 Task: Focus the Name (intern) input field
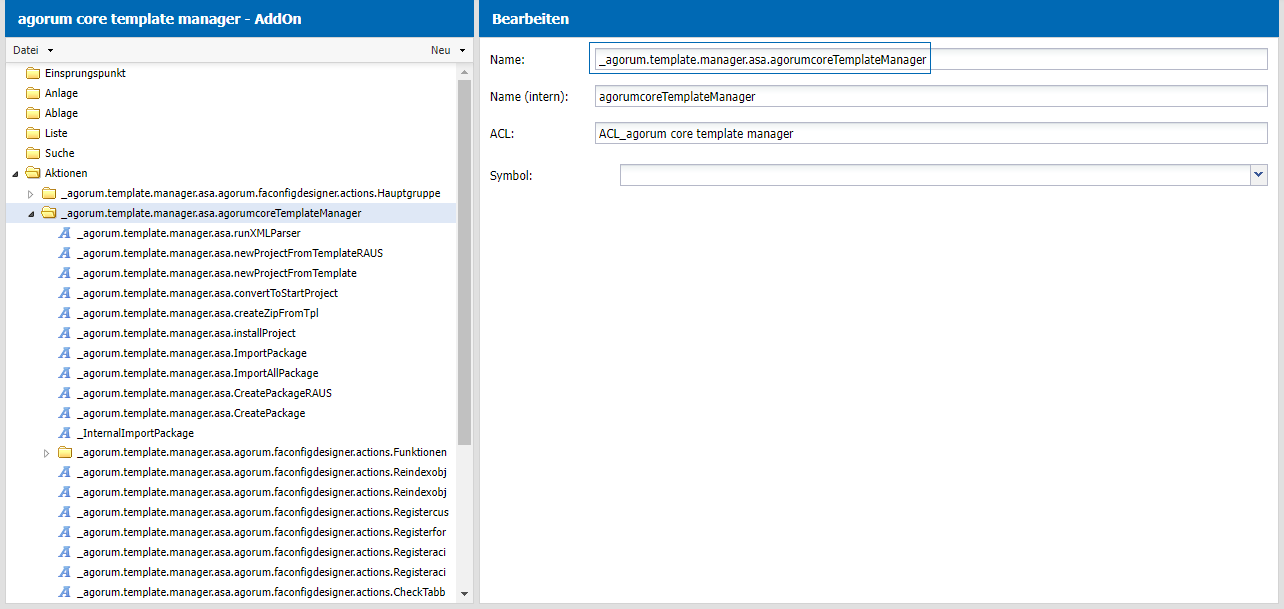pyautogui.click(x=931, y=97)
